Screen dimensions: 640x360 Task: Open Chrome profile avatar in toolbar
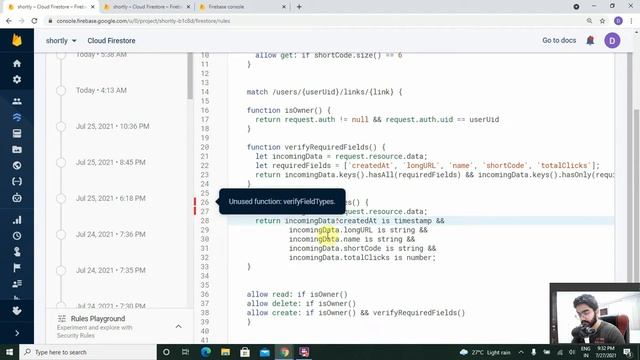tap(618, 21)
